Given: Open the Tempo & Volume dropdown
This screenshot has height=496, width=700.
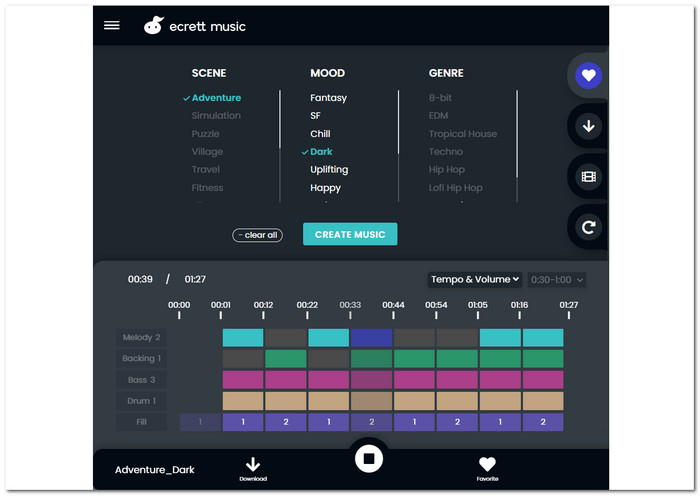Looking at the screenshot, I should tap(475, 280).
